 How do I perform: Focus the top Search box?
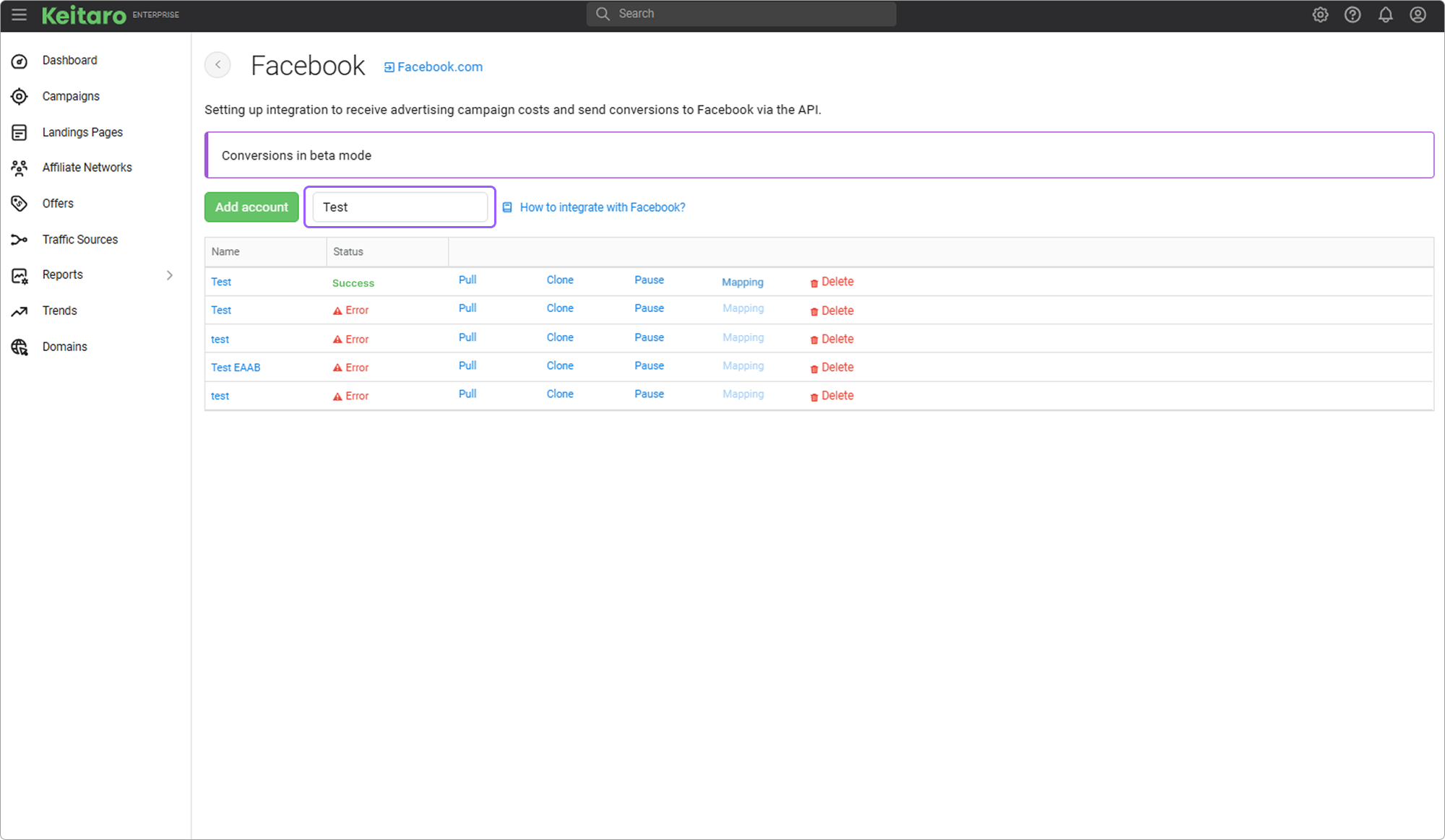tap(741, 14)
